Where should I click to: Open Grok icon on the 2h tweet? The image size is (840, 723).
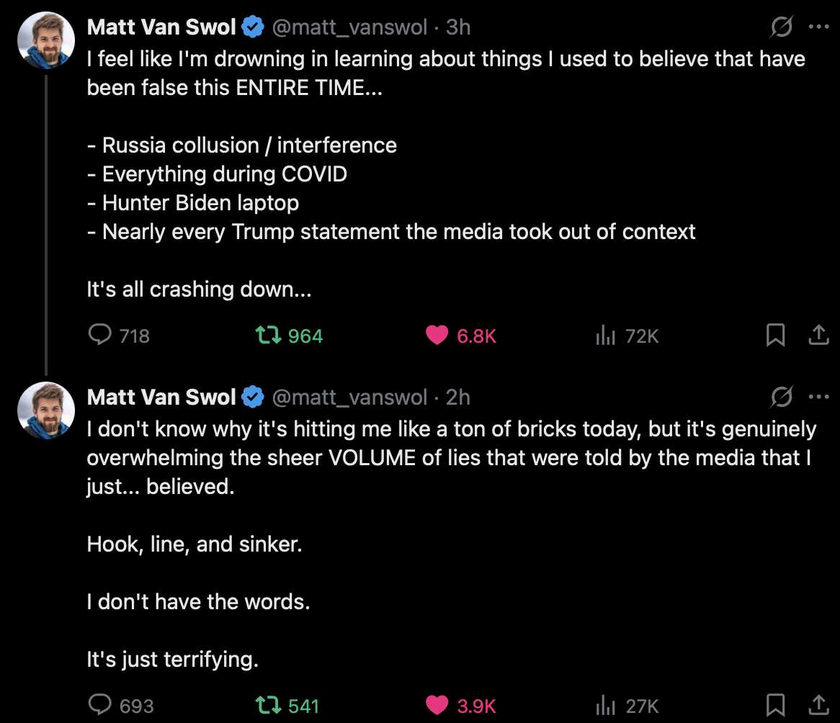(781, 397)
